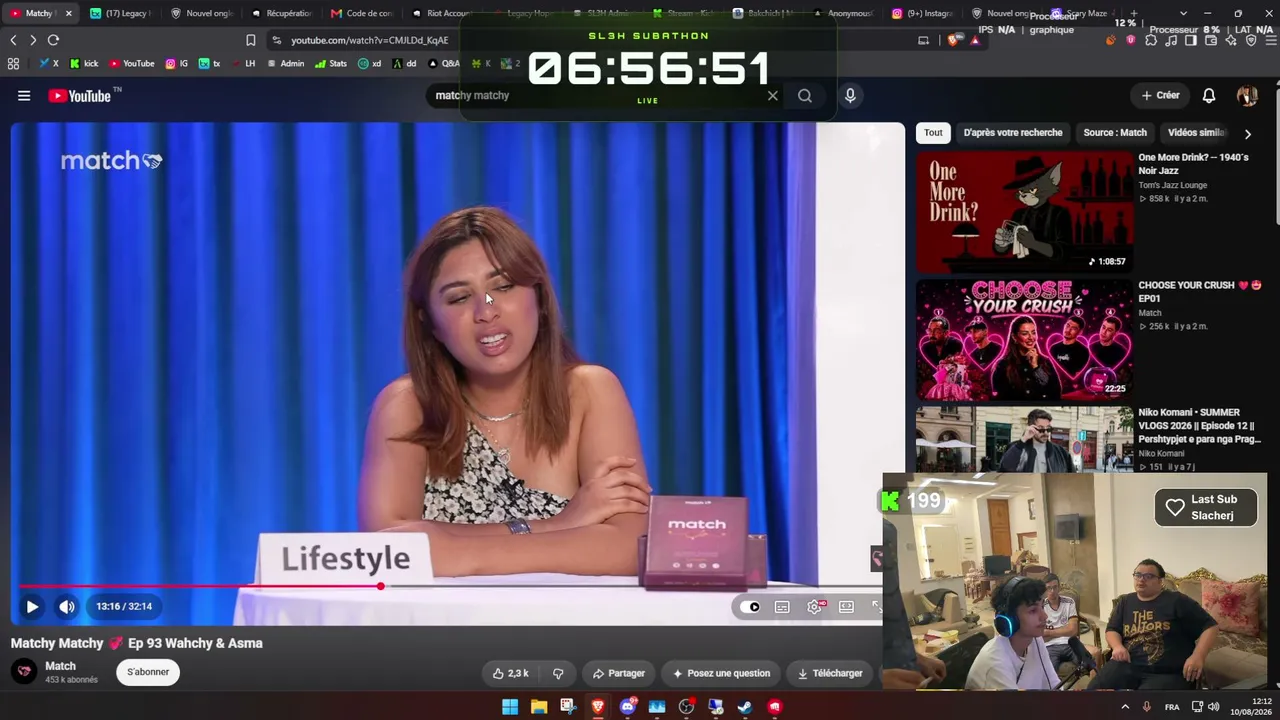Switch to the Instagram browser tab
Screen dimensions: 1280x720
pos(922,13)
